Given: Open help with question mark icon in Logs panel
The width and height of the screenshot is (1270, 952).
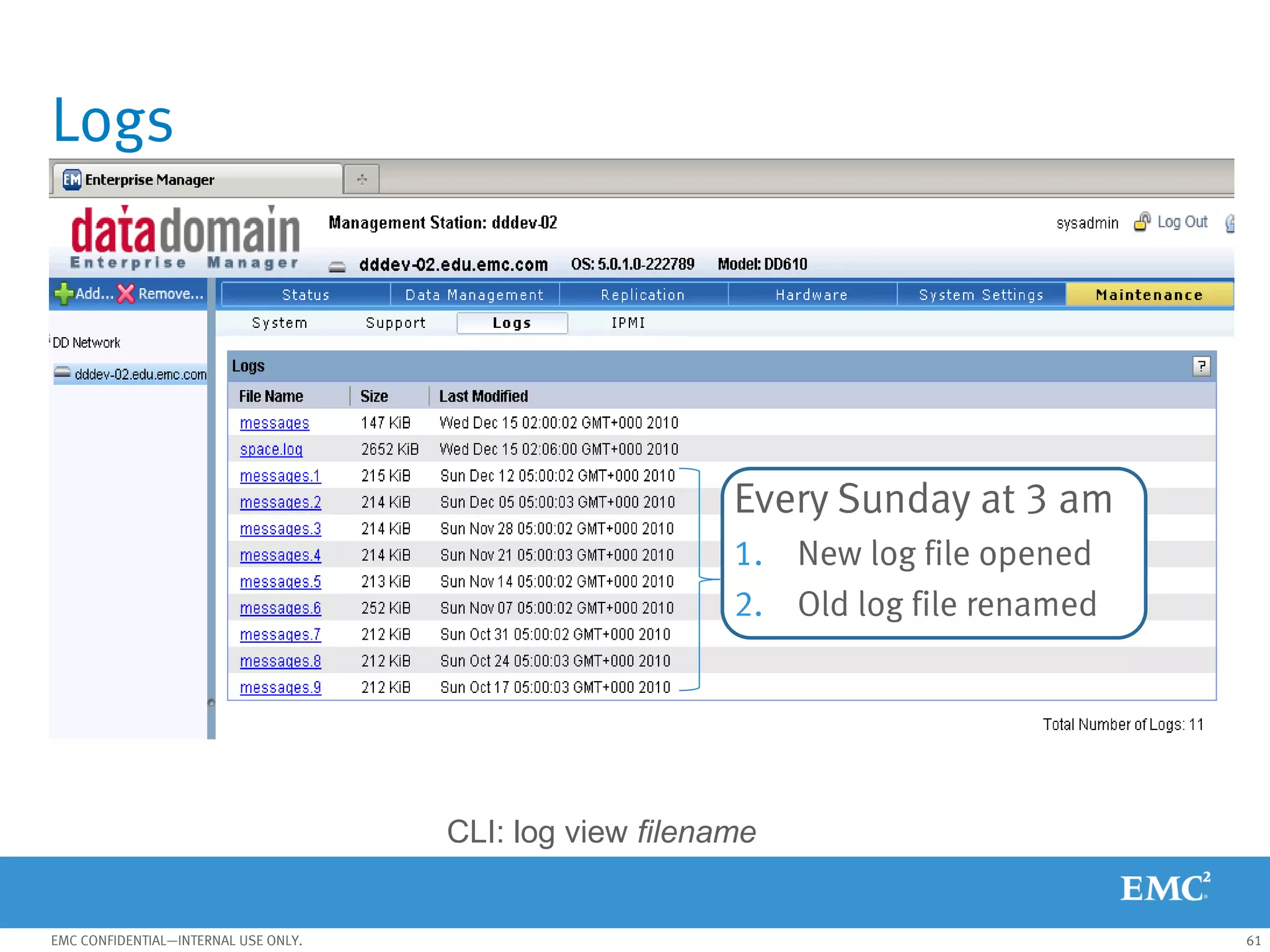Looking at the screenshot, I should (1201, 366).
